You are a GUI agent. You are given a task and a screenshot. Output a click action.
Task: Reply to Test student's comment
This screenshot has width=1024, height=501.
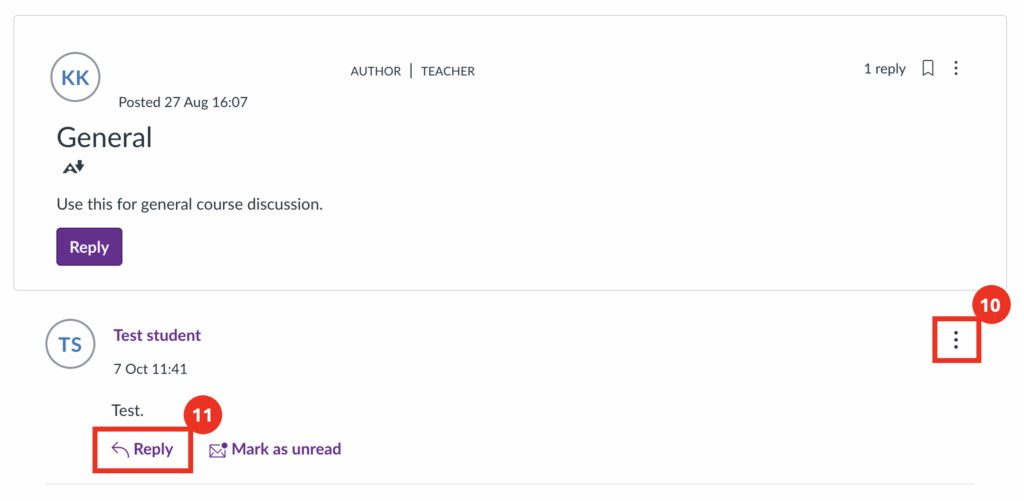[x=143, y=449]
